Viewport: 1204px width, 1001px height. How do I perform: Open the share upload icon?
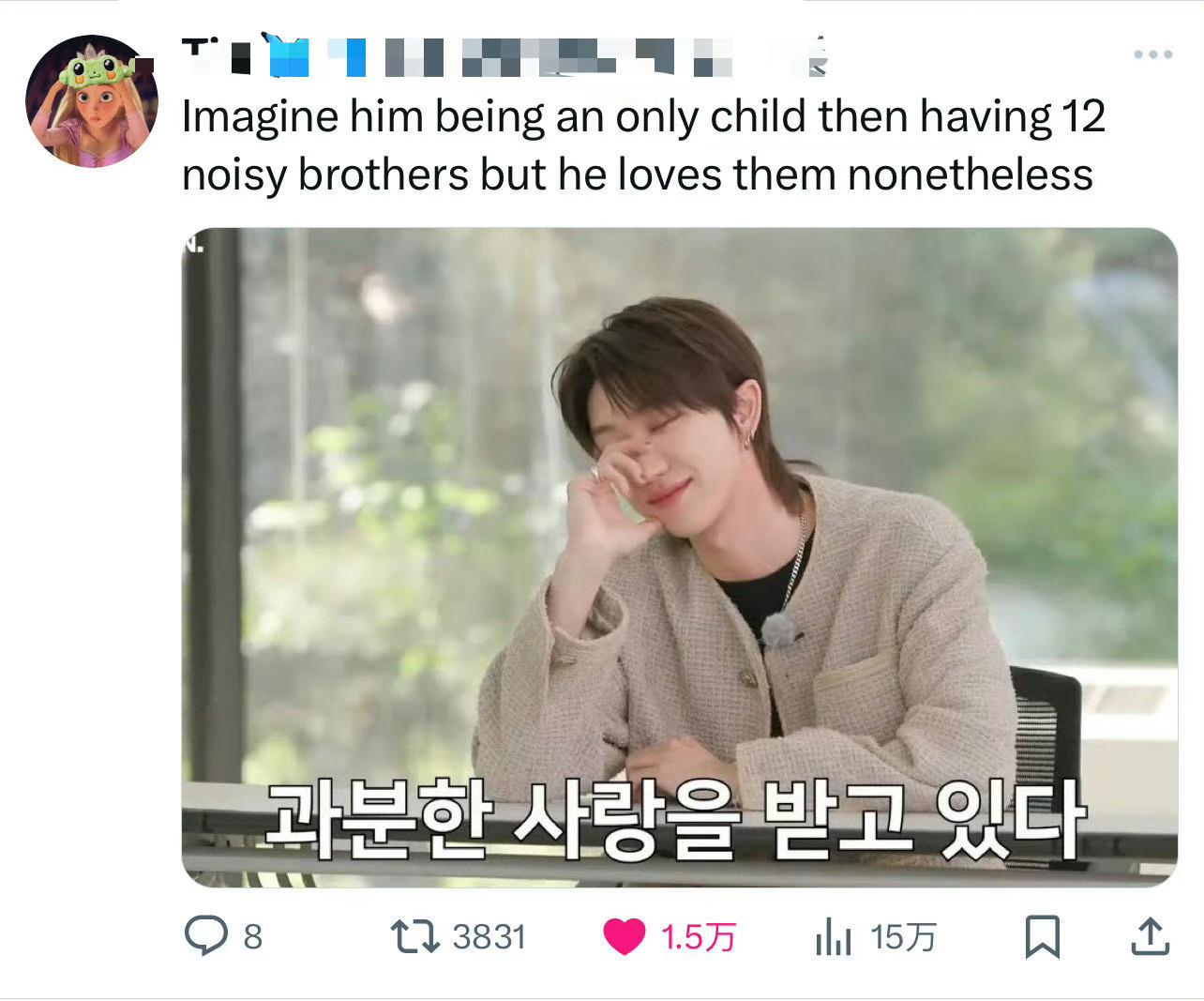click(x=1149, y=936)
